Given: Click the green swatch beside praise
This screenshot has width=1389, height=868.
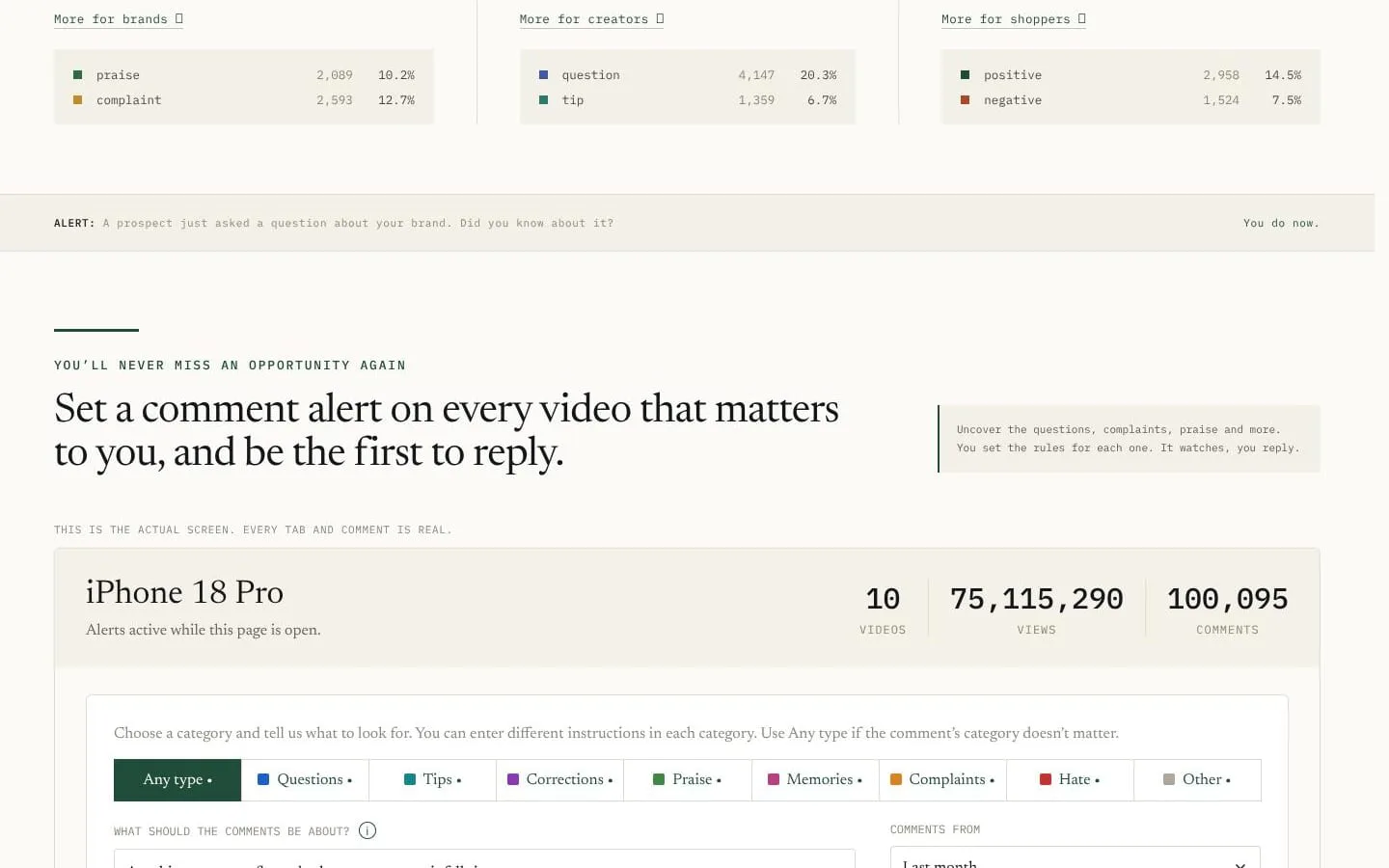Looking at the screenshot, I should [78, 75].
